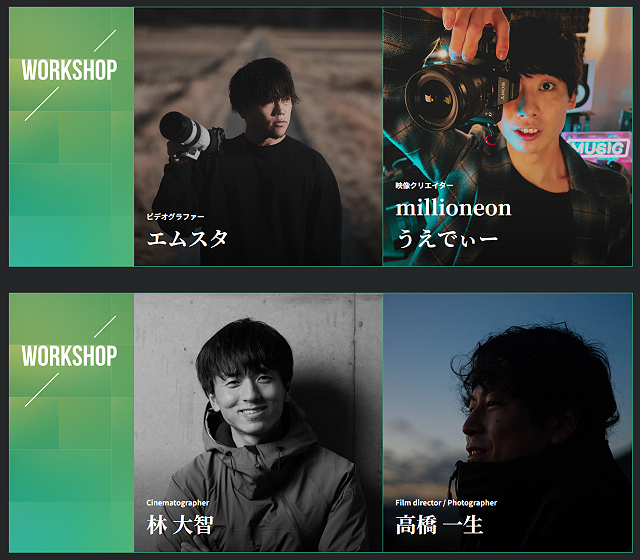This screenshot has height=560, width=640.
Task: Click the top green WORKSHOP banner
Action: [71, 137]
